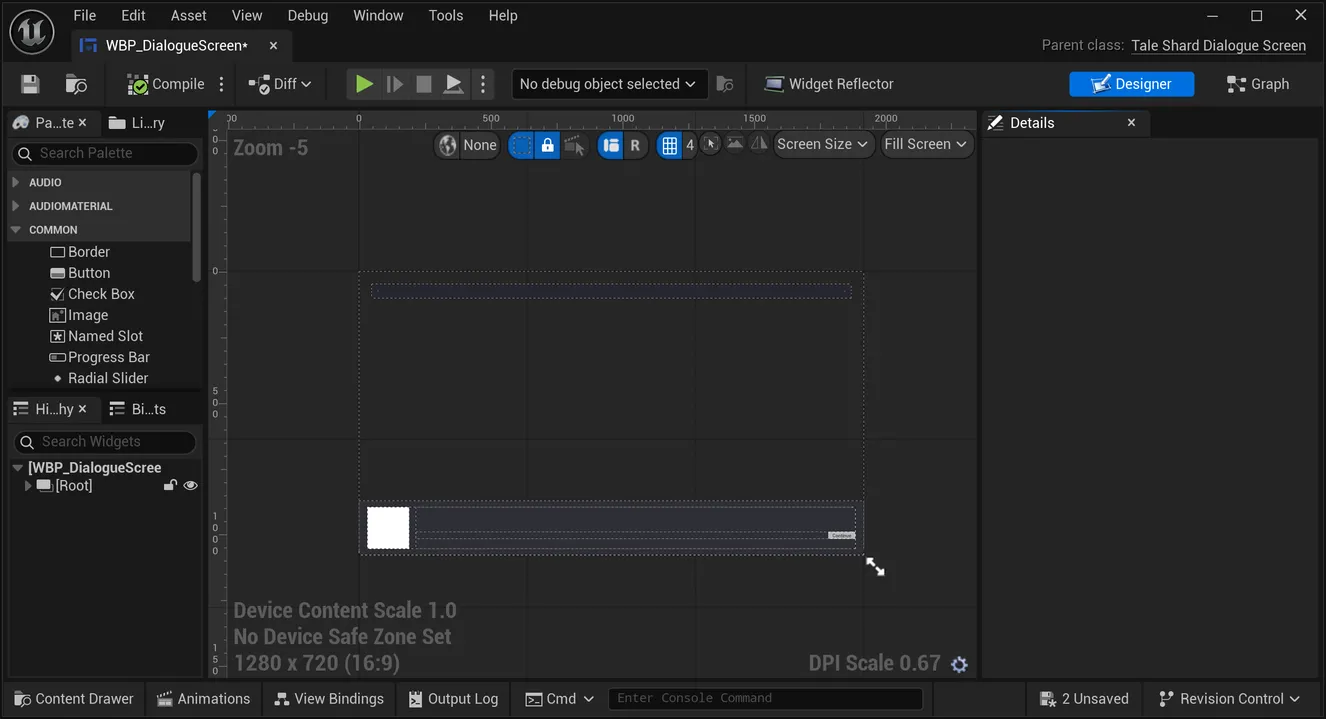Collapse the COMMON palette category

[x=15, y=229]
